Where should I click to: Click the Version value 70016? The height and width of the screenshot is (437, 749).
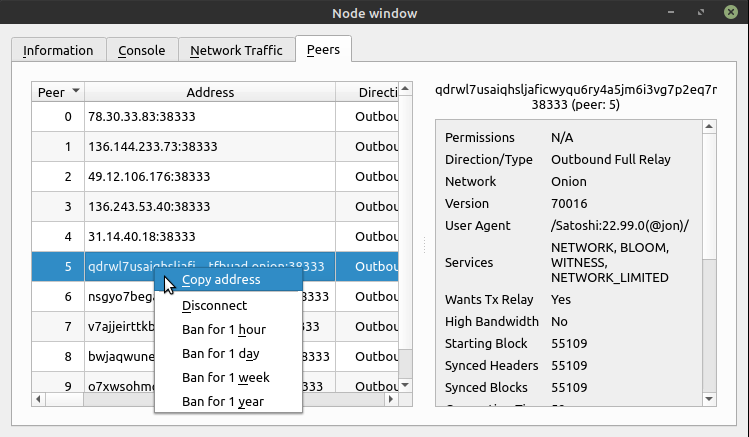pyautogui.click(x=569, y=203)
